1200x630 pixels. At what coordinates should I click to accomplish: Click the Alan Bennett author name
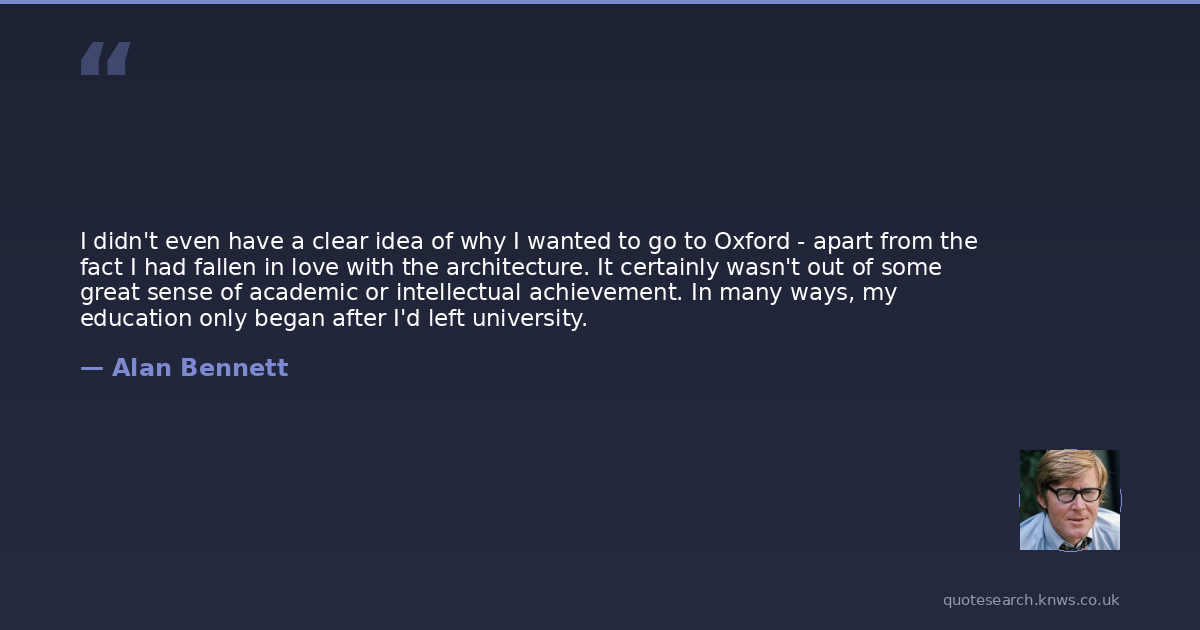[200, 368]
